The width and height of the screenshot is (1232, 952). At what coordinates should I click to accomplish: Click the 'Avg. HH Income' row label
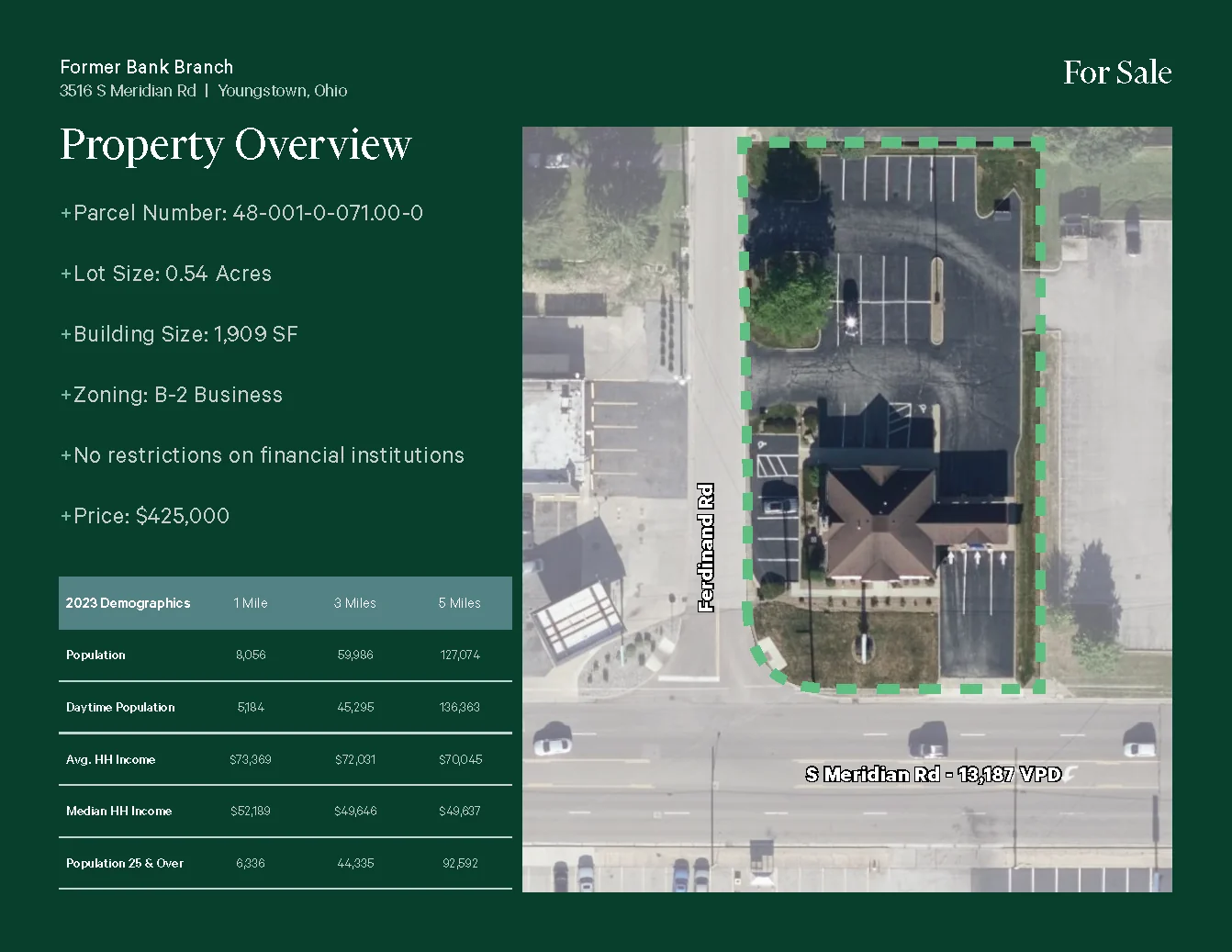pos(110,760)
